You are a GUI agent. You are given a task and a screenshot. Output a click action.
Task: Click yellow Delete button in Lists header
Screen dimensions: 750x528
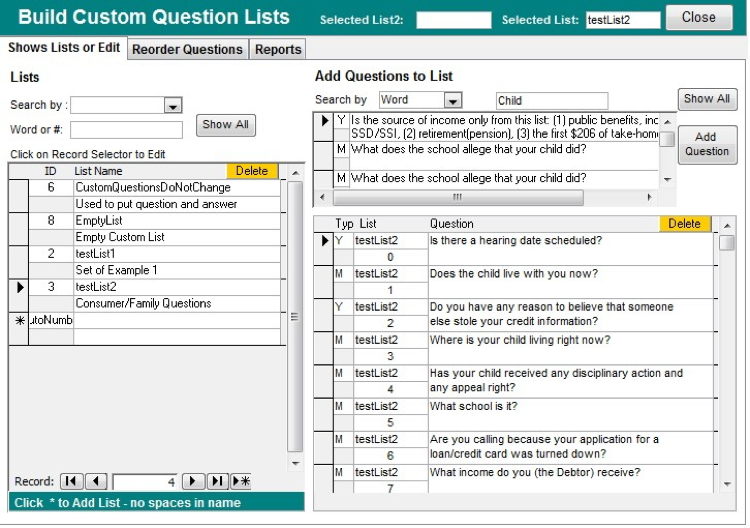(251, 171)
